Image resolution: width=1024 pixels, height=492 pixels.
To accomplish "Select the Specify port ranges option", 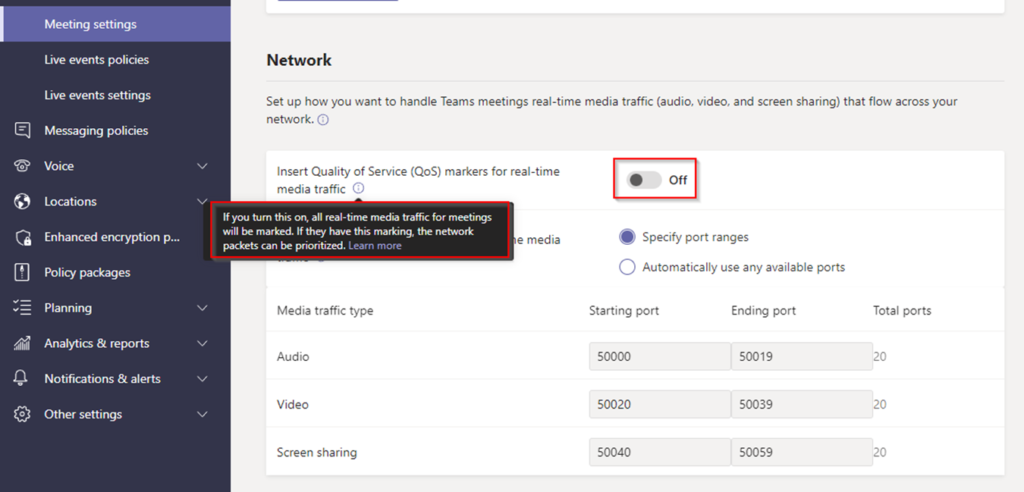I will [627, 237].
